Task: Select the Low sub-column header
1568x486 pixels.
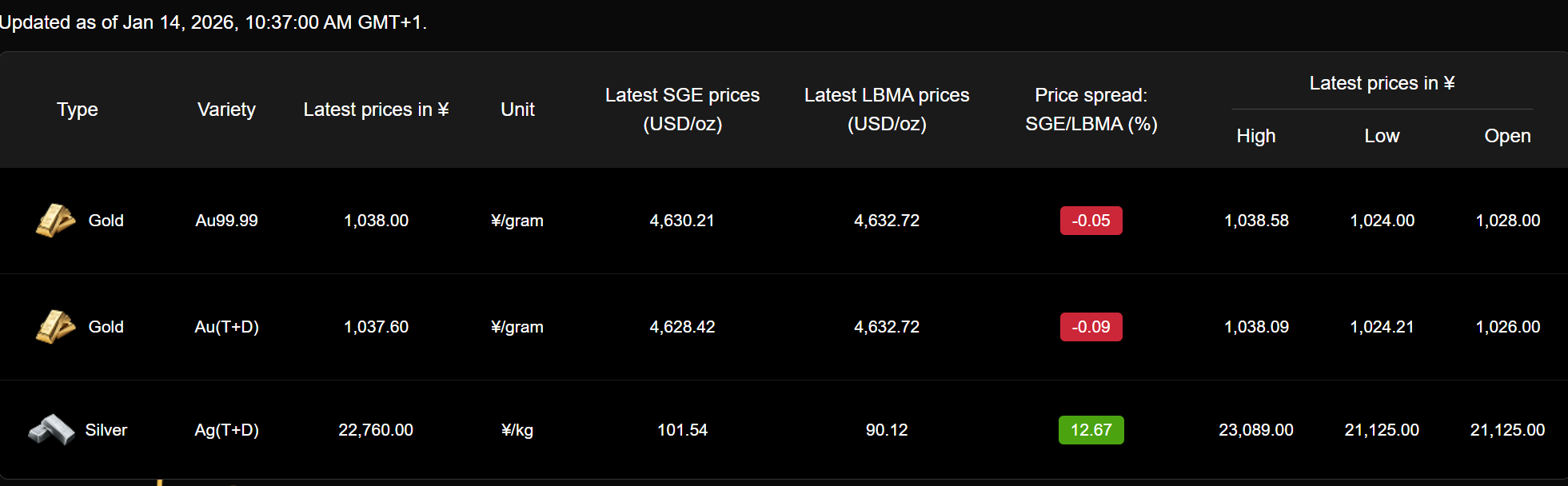Action: [1382, 136]
